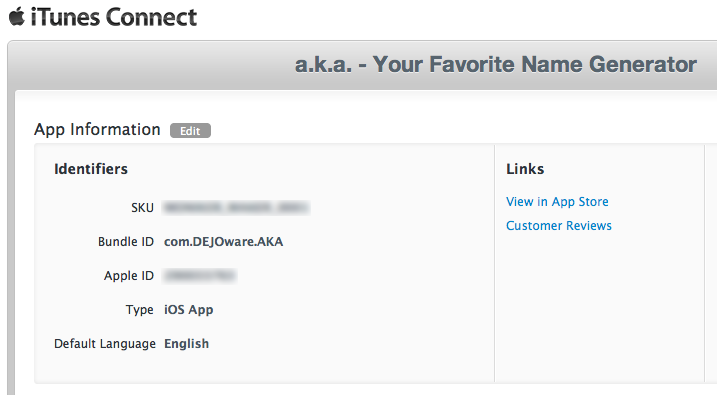
Task: Click the SKU field label
Action: point(142,208)
